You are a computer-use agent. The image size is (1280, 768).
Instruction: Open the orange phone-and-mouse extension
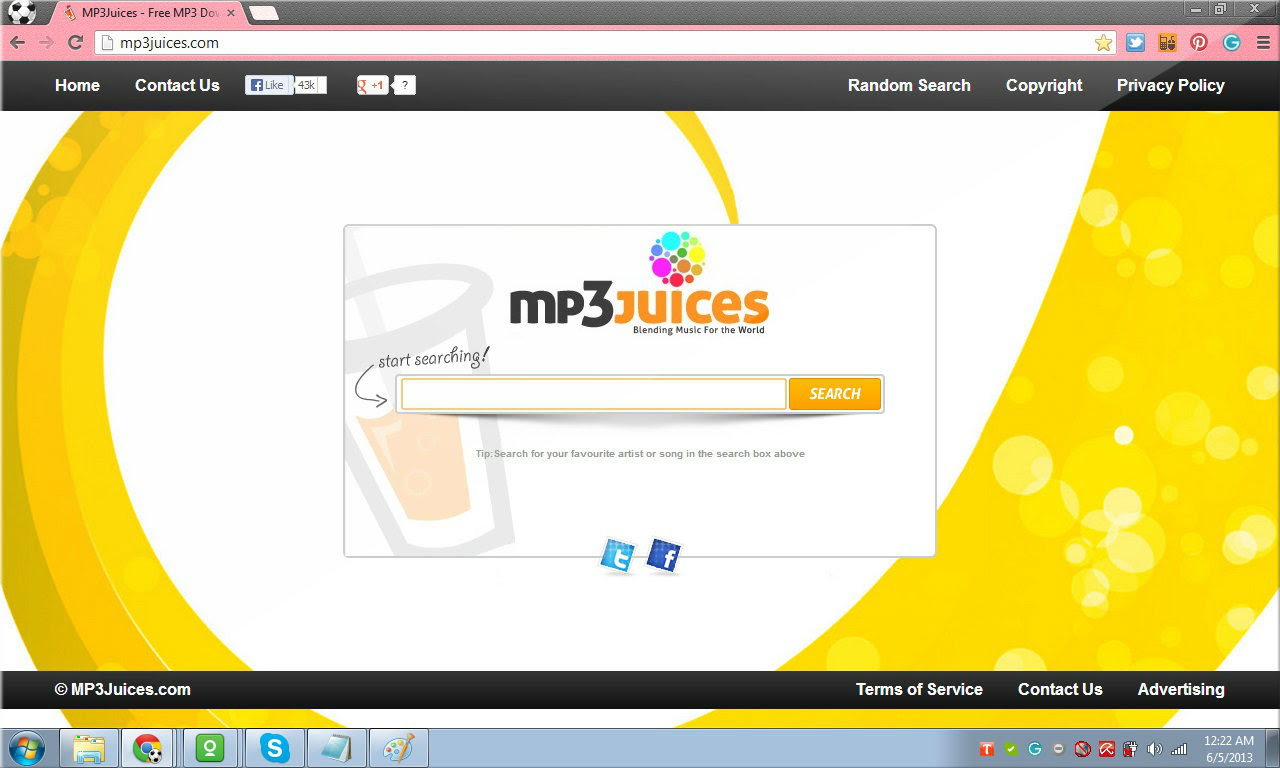[1167, 42]
